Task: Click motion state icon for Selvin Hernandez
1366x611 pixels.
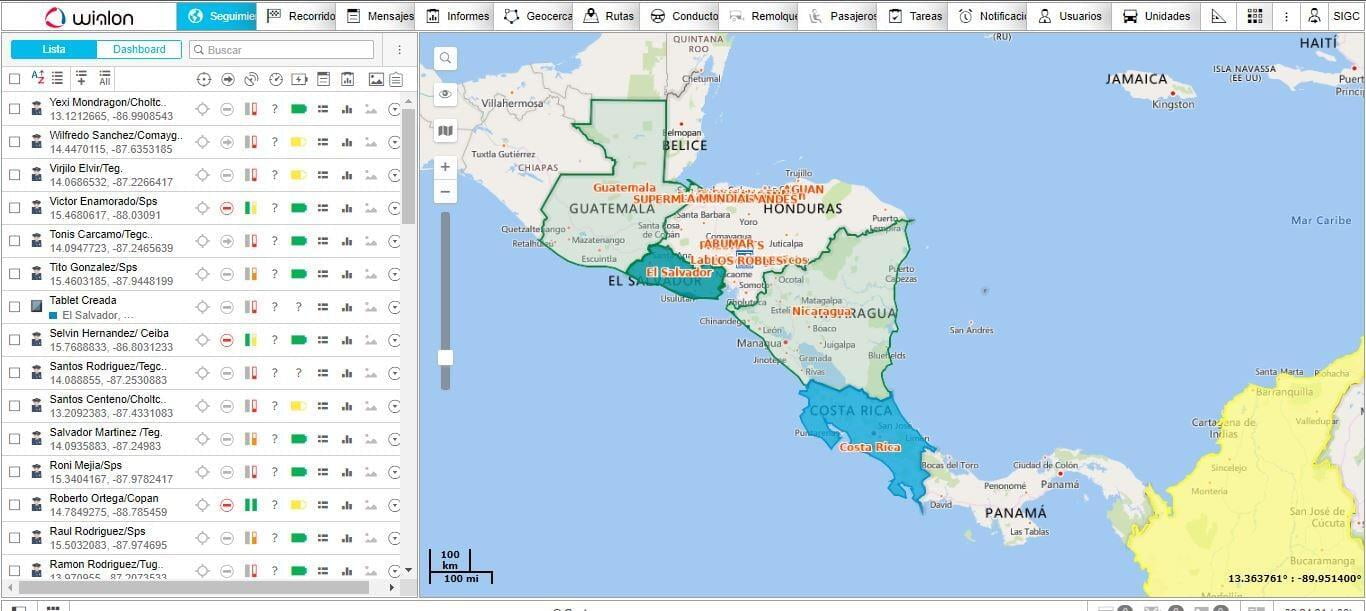Action: [227, 340]
